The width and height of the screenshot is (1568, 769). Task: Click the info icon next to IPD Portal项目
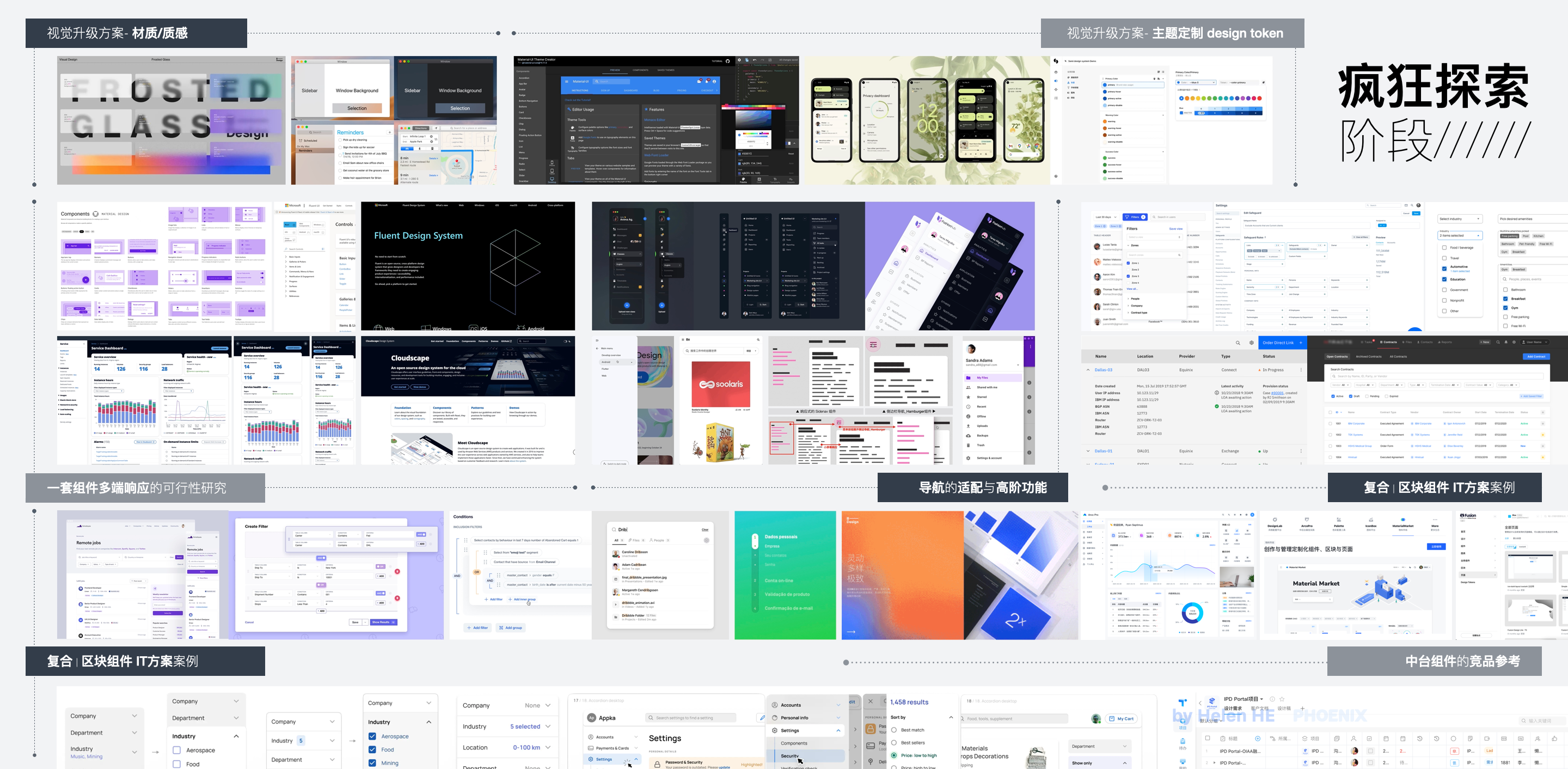1272,699
